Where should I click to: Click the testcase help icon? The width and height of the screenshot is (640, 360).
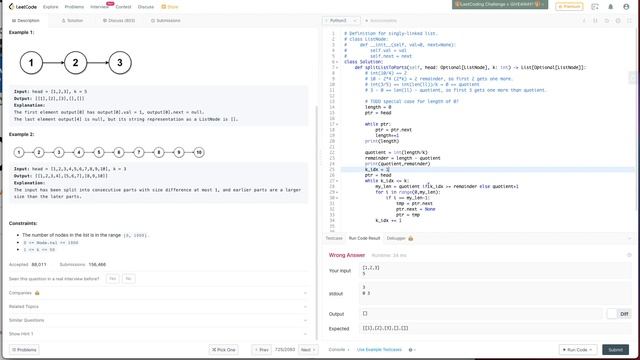click(411, 350)
